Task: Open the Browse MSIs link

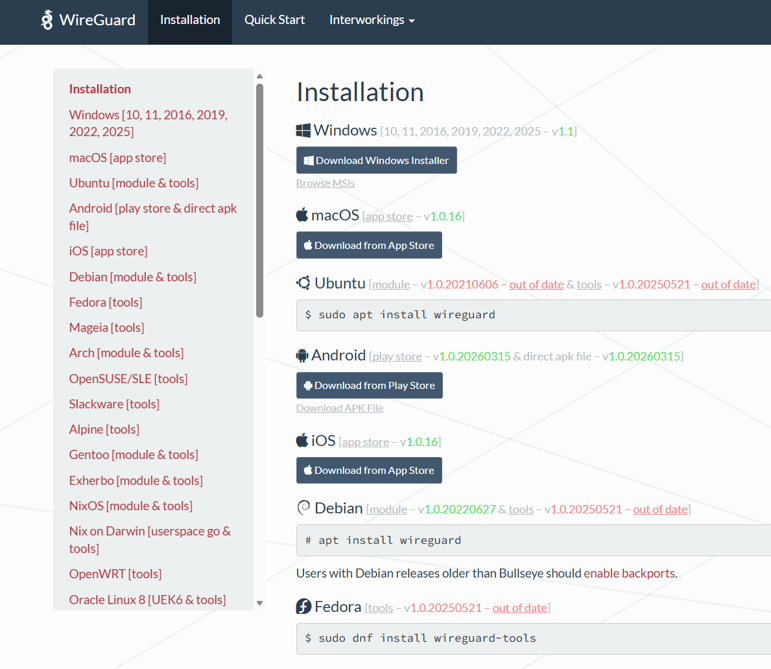Action: 325,183
